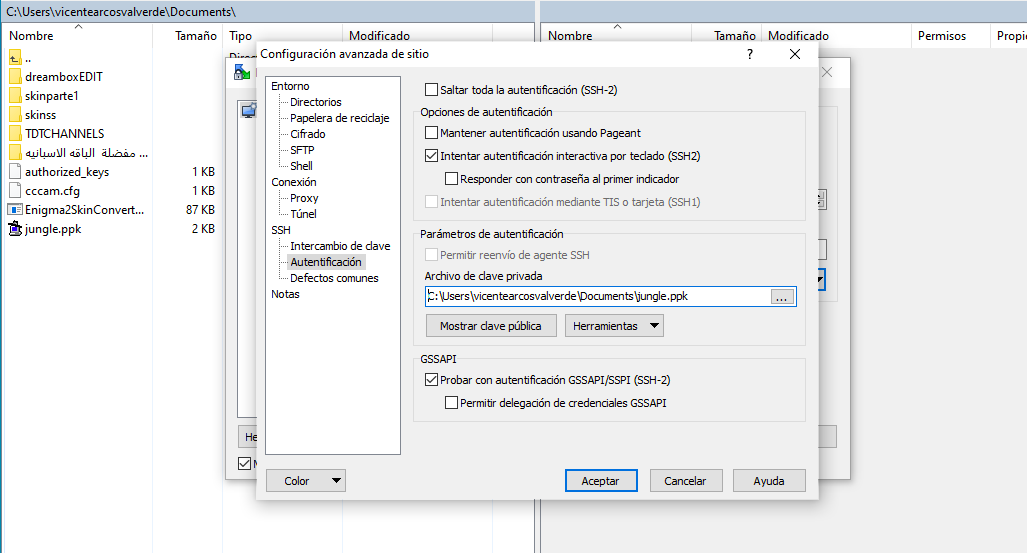The width and height of the screenshot is (1027, 553).
Task: Open the Herramientas dropdown button
Action: click(614, 326)
